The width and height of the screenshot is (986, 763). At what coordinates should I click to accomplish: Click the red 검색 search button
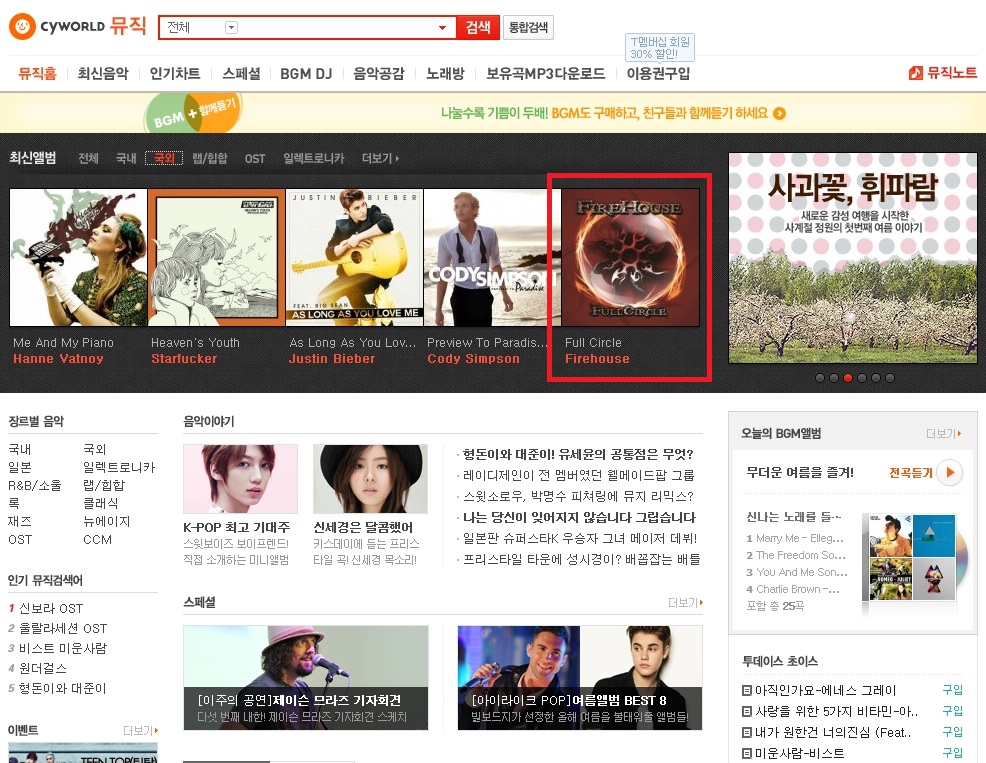(478, 27)
